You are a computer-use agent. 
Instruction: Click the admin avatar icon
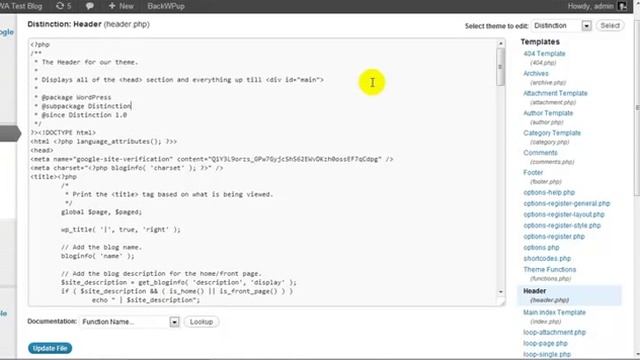point(622,6)
